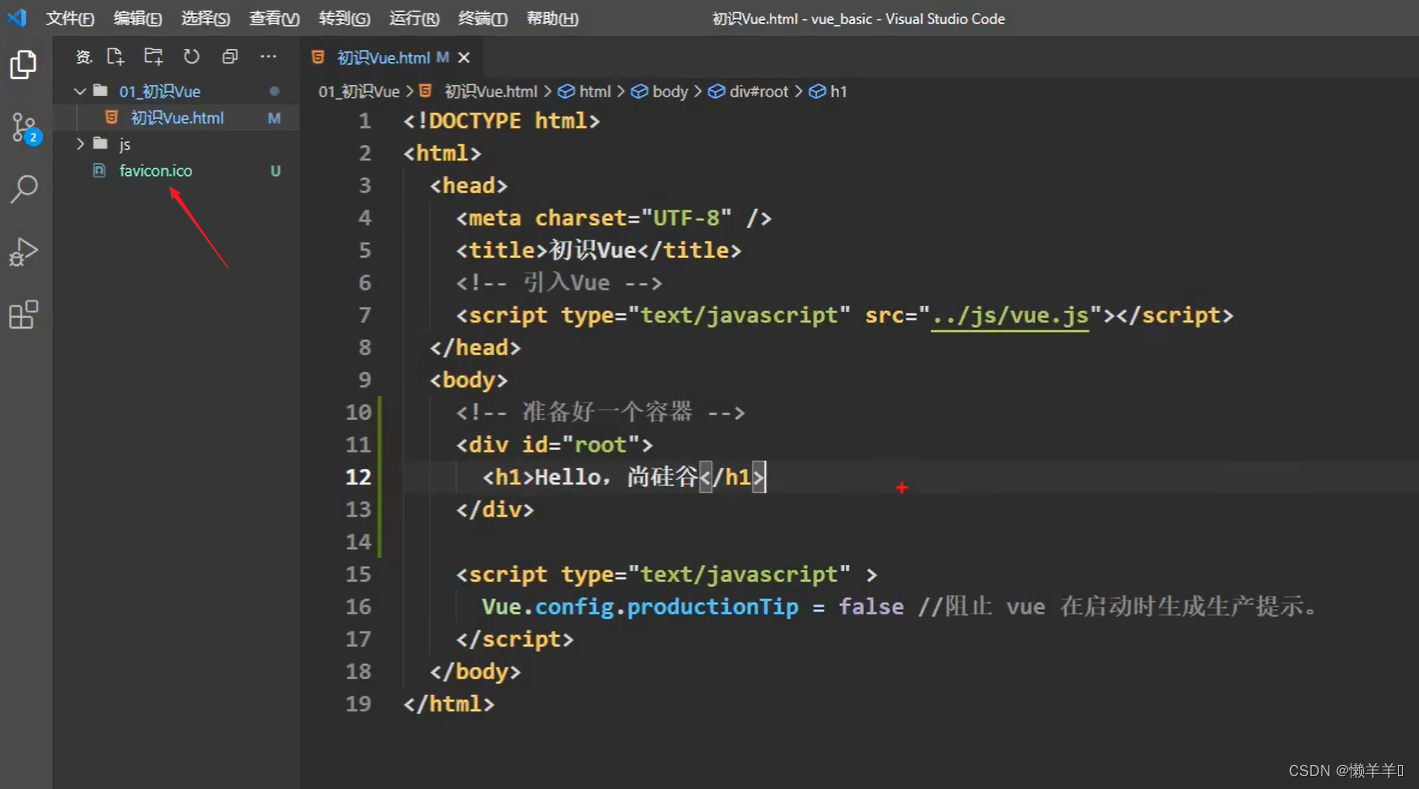Open the Run and Debug view
The width and height of the screenshot is (1419, 789).
23,252
